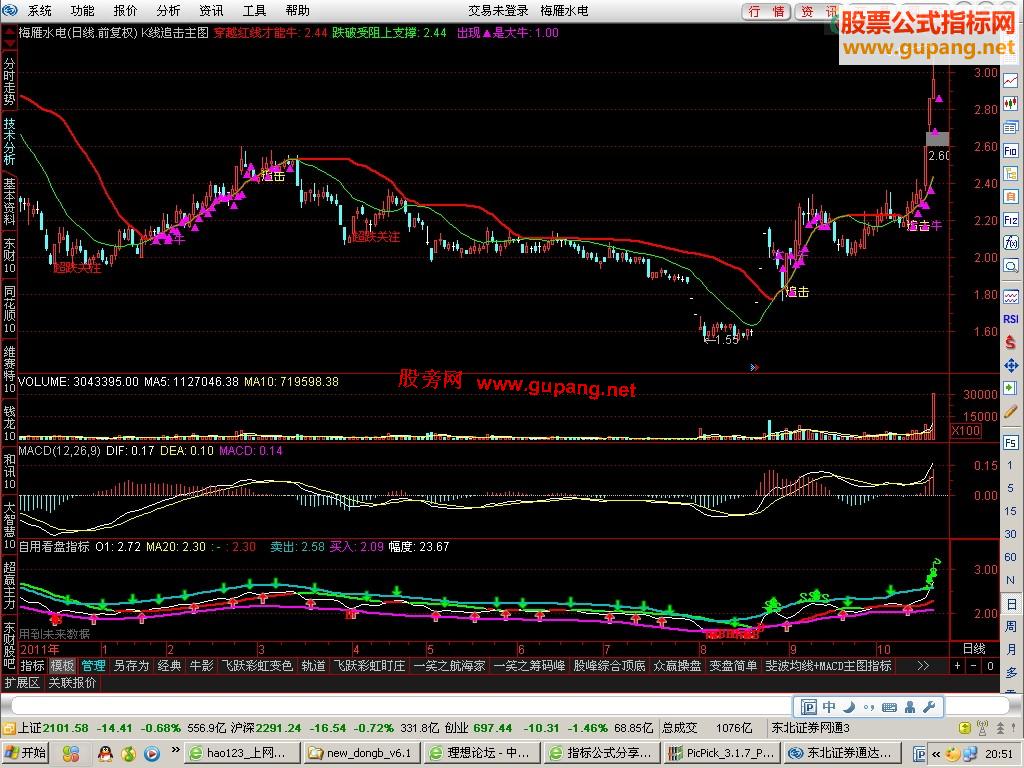The width and height of the screenshot is (1024, 768).
Task: Click the Windows 开始 start button
Action: tap(25, 753)
